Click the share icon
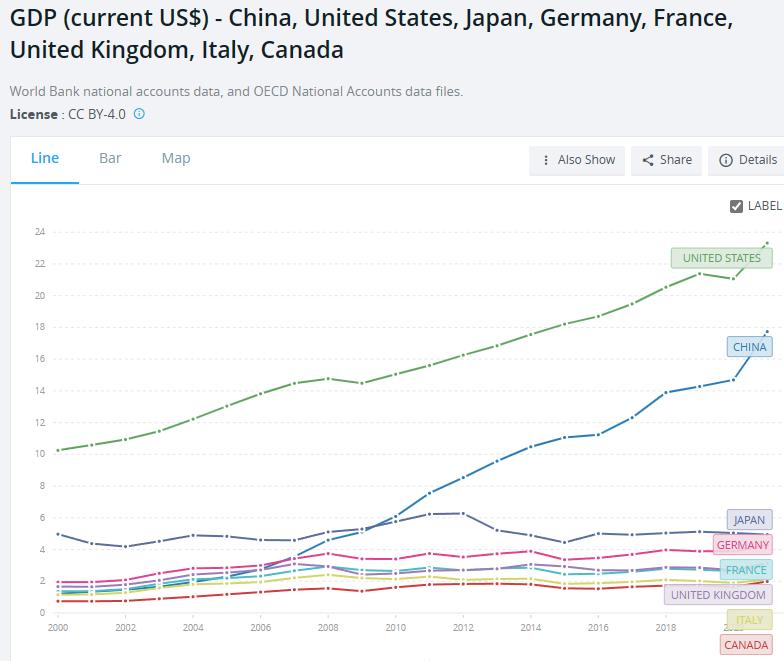 pos(648,160)
